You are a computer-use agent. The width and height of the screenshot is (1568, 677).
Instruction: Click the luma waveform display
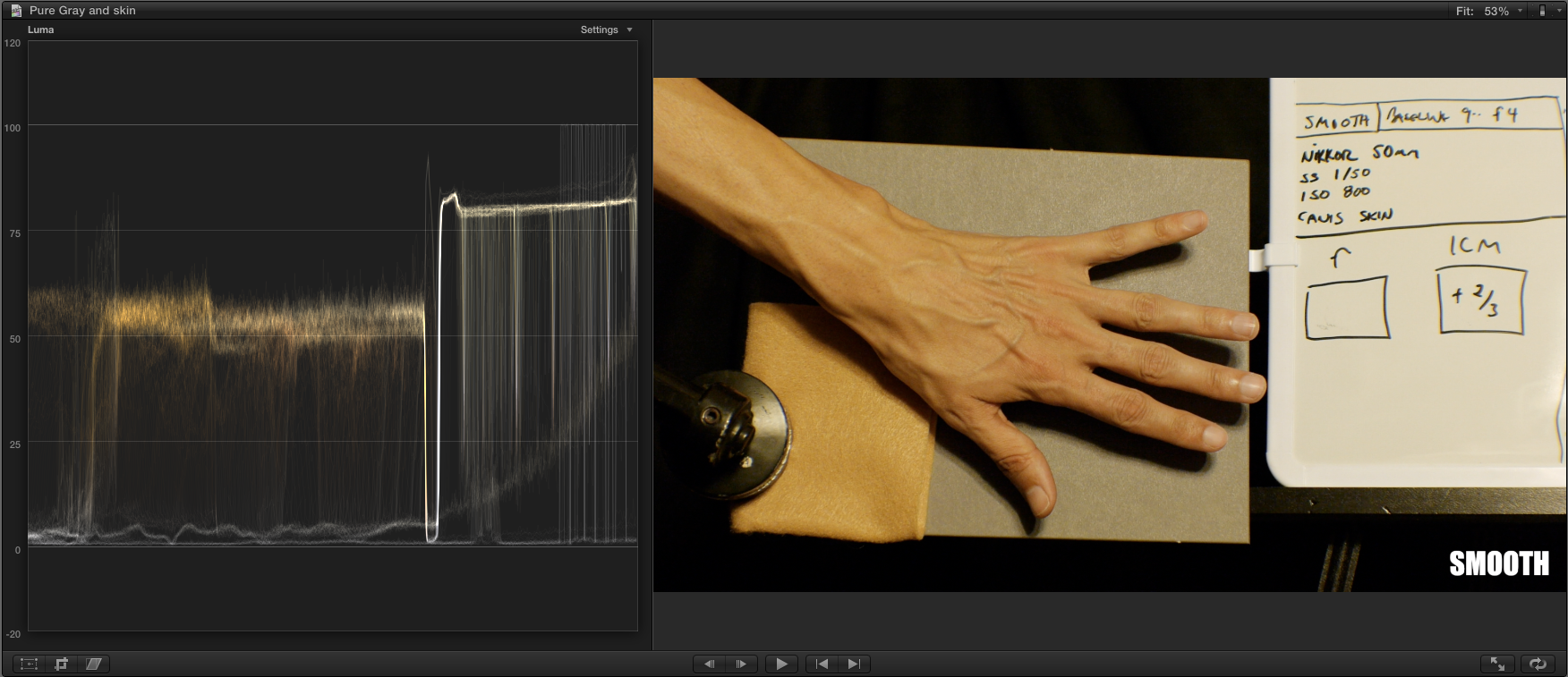(333, 335)
